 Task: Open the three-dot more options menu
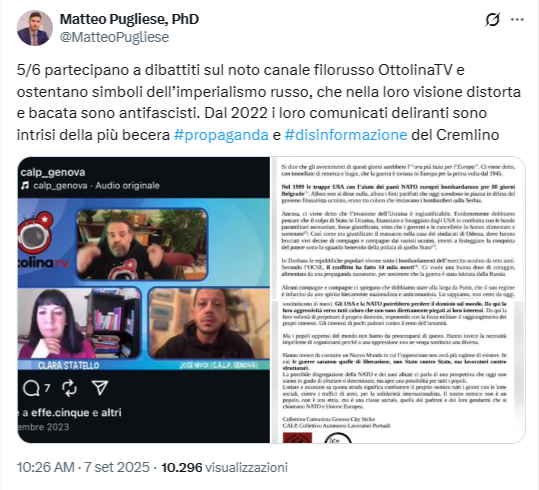click(x=517, y=20)
